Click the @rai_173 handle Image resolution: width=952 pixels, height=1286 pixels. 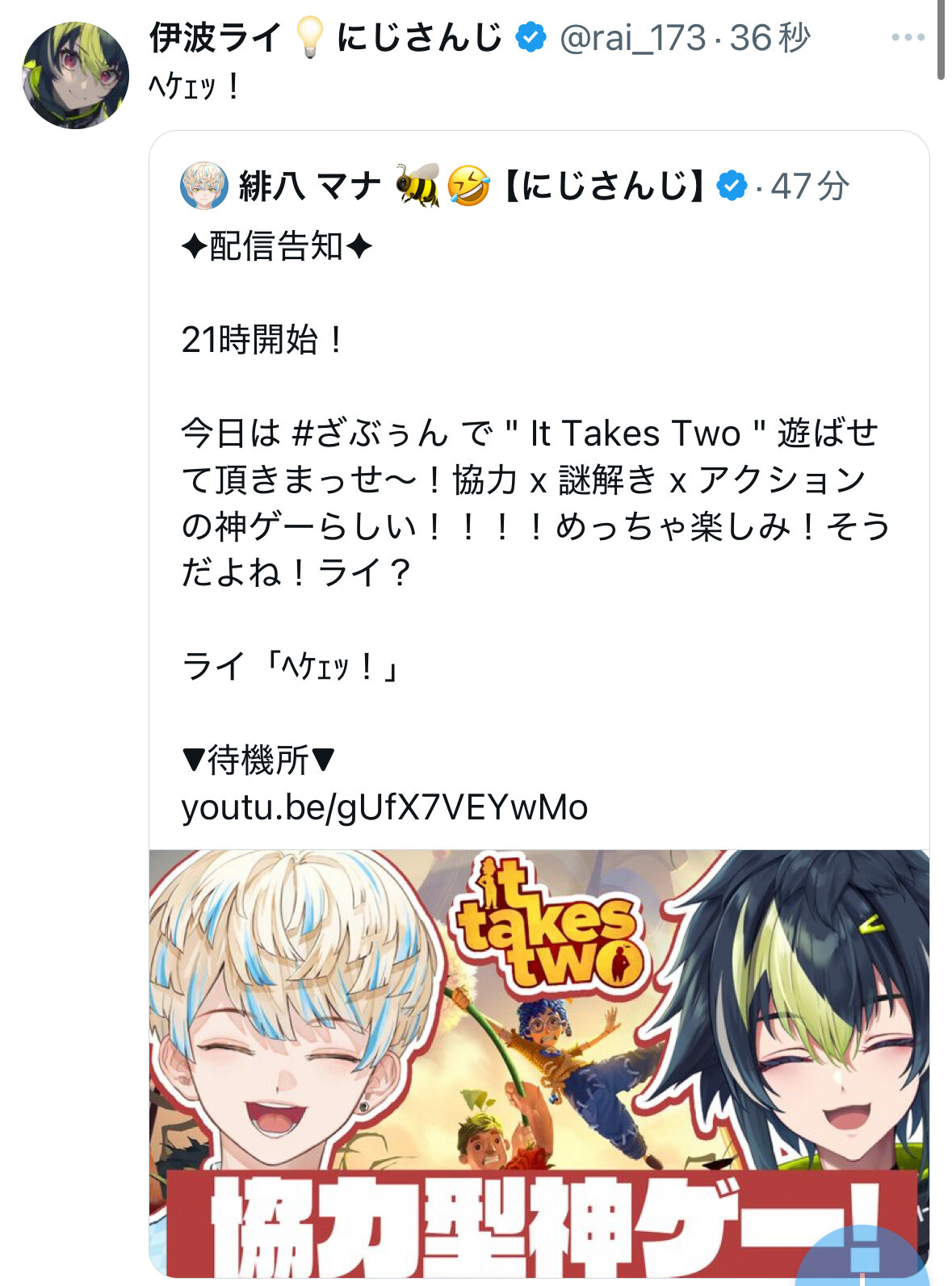coord(632,38)
